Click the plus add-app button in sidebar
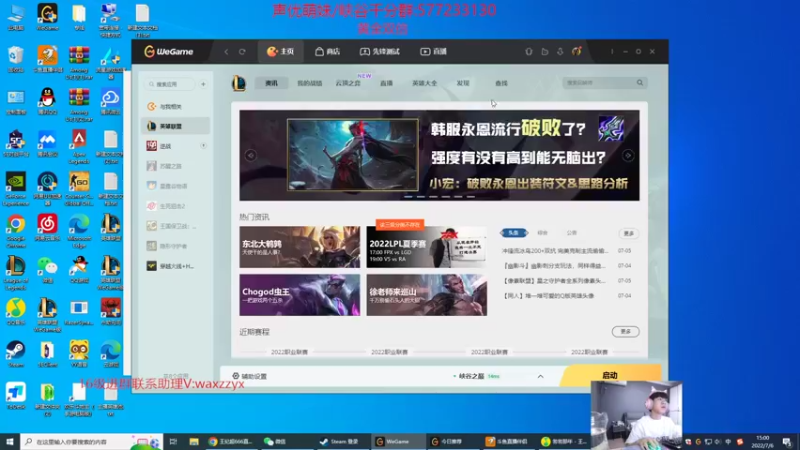 (203, 84)
